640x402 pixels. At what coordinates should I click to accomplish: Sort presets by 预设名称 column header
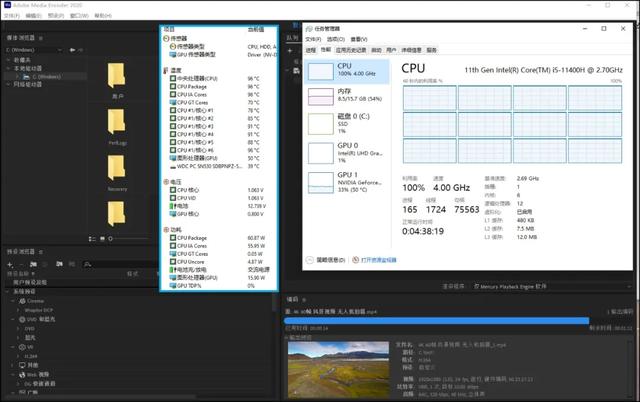[20, 274]
